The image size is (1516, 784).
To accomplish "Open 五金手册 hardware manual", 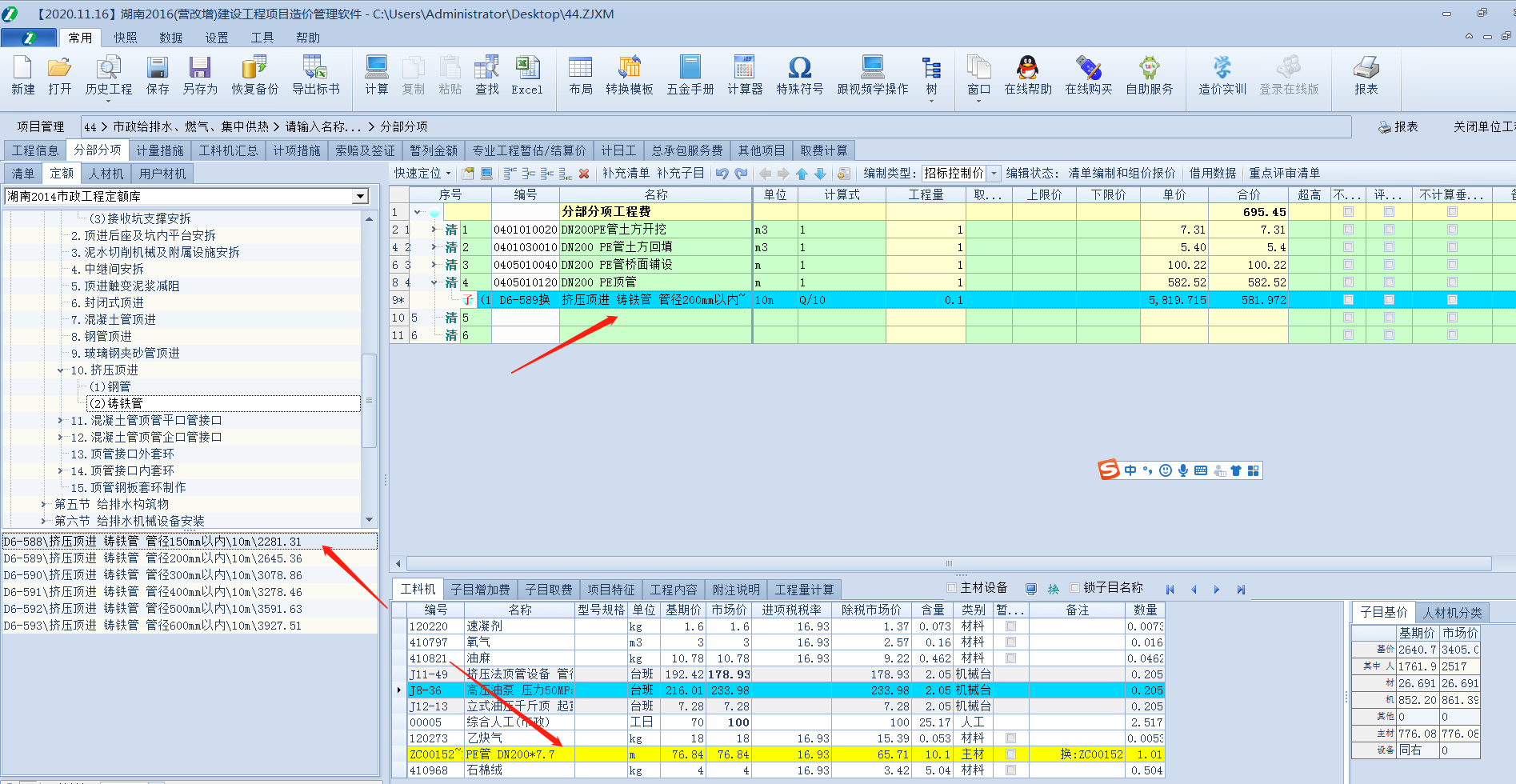I will pyautogui.click(x=690, y=76).
